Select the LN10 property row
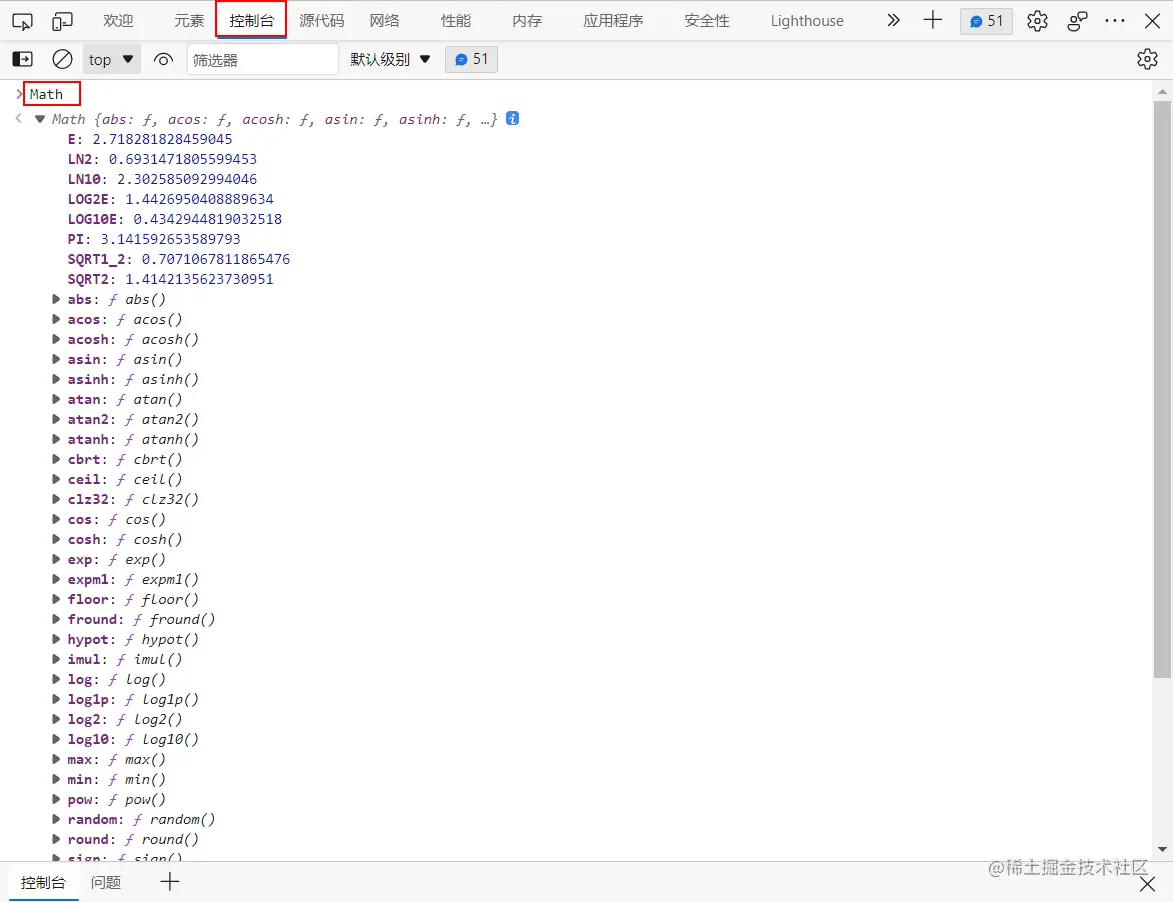Screen dimensions: 1173x902 pyautogui.click(x=162, y=180)
